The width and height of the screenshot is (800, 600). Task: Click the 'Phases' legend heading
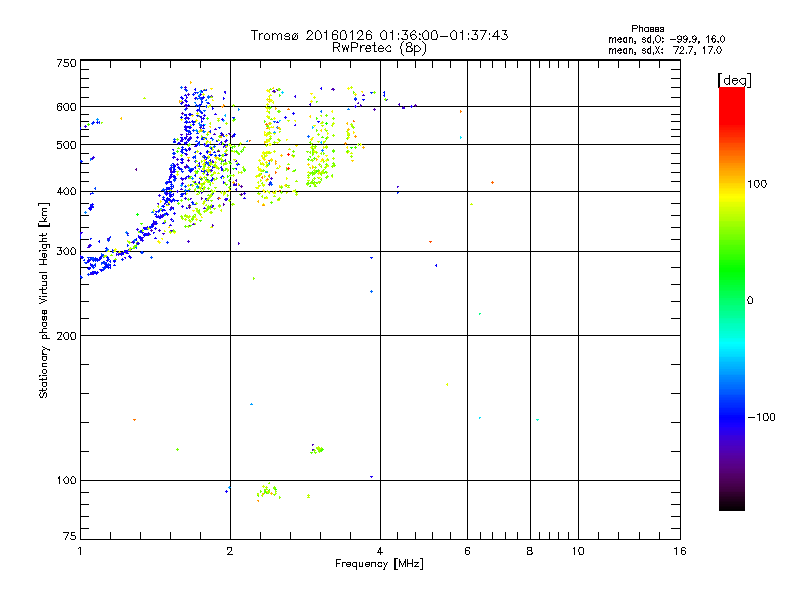point(647,29)
